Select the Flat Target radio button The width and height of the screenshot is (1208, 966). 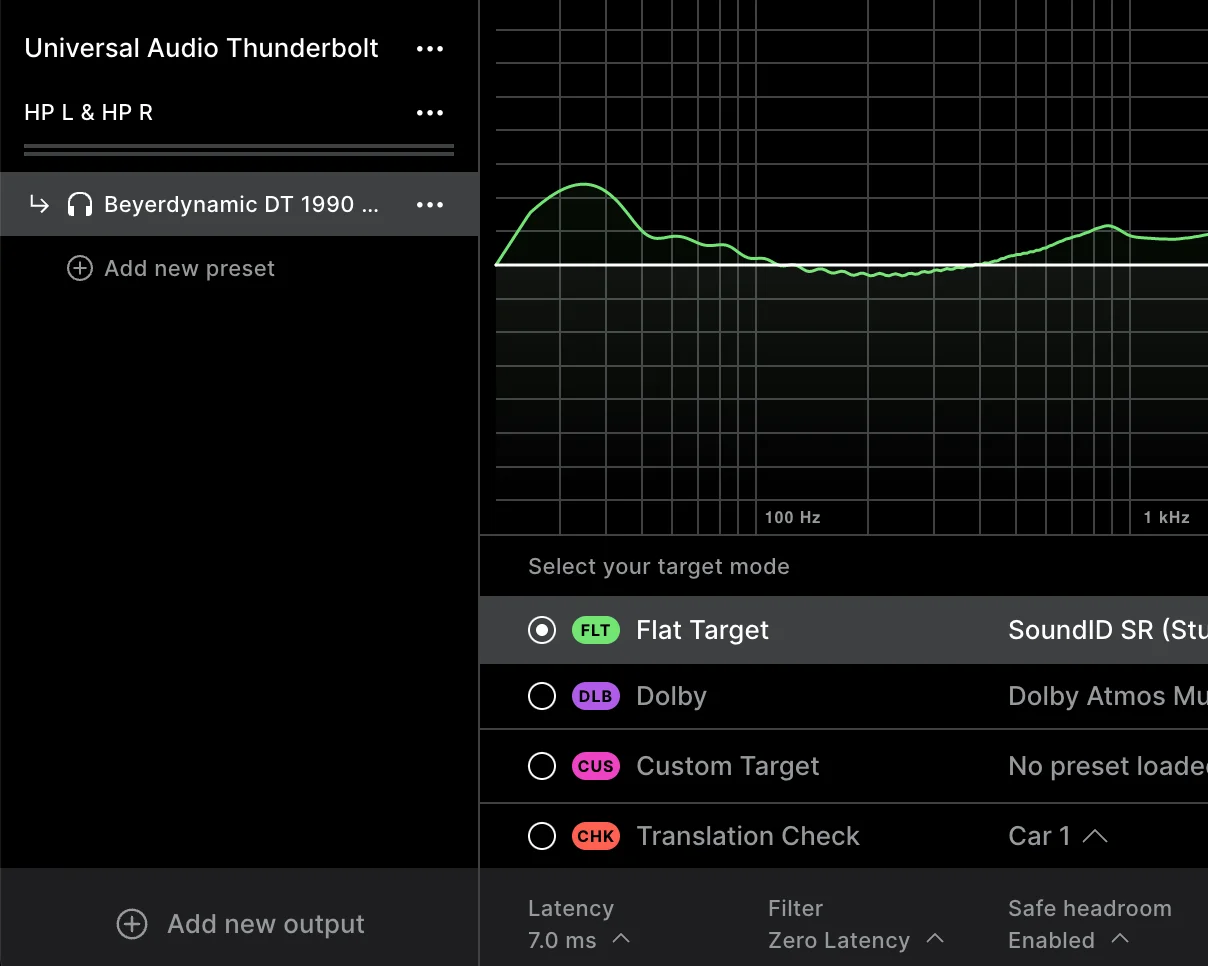(x=542, y=630)
